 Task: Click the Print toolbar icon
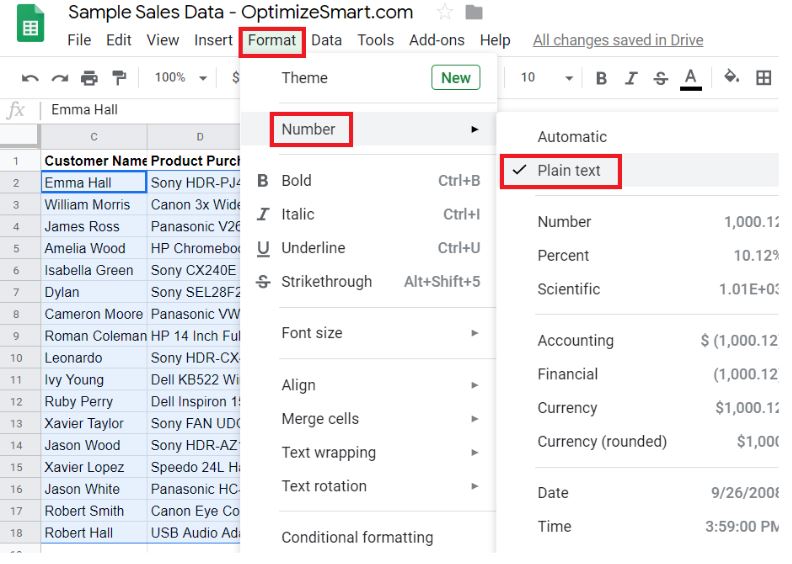(x=89, y=78)
